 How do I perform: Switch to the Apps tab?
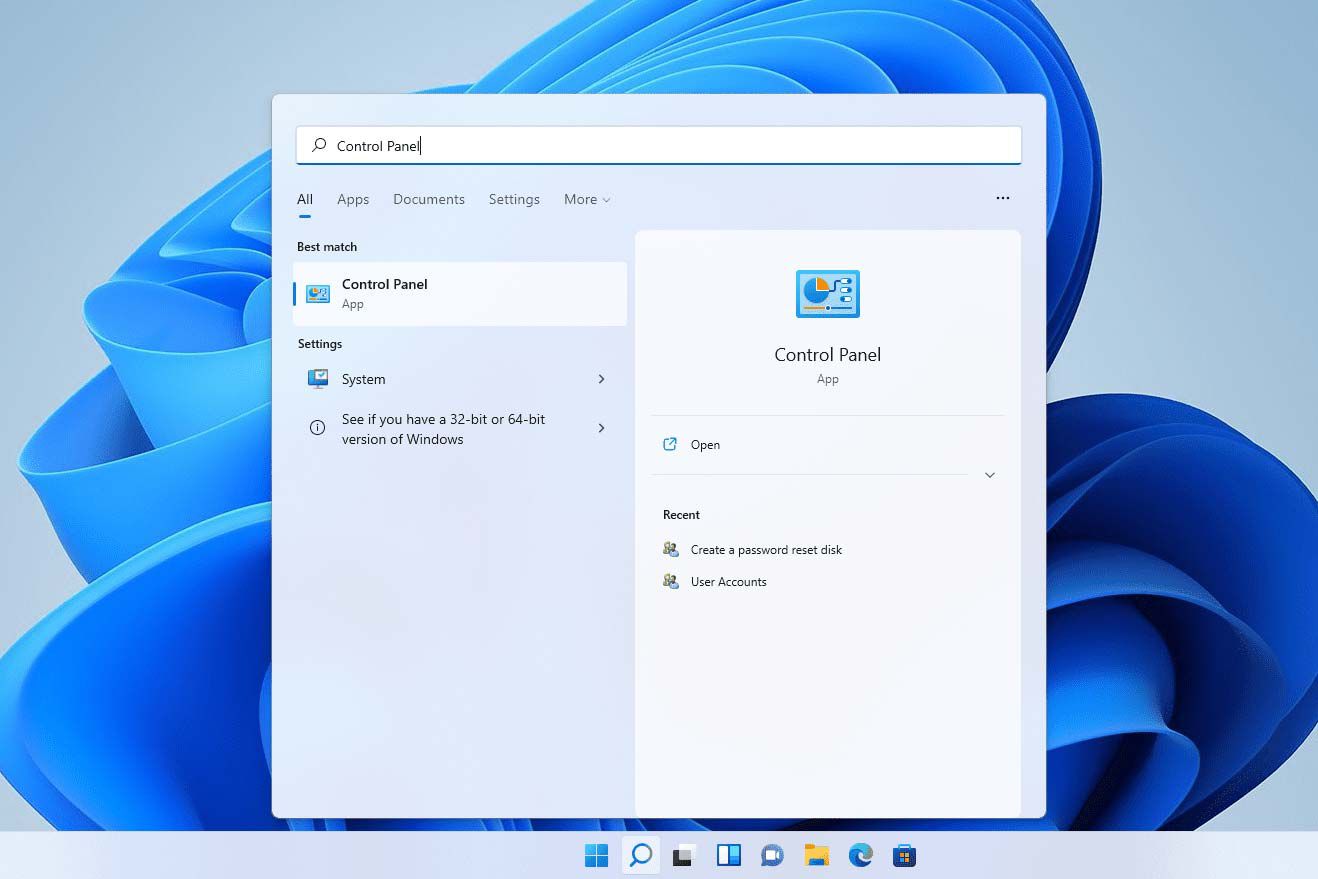pos(352,199)
